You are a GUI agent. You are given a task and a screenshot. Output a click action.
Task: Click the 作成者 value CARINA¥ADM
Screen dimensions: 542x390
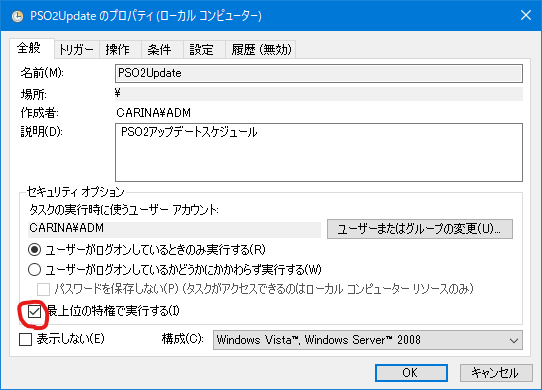pos(153,113)
